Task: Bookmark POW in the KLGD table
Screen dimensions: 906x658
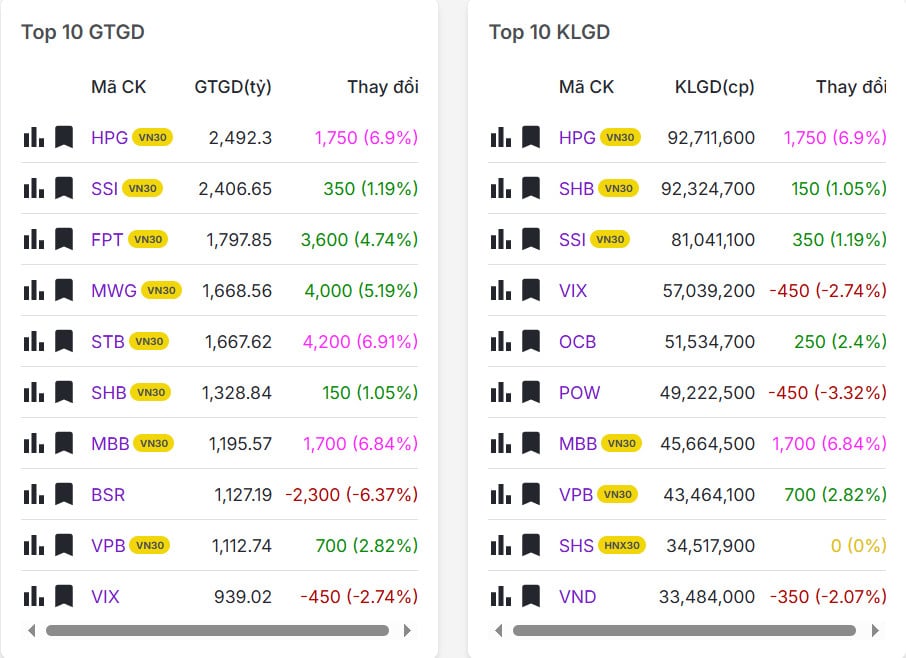Action: coord(531,392)
